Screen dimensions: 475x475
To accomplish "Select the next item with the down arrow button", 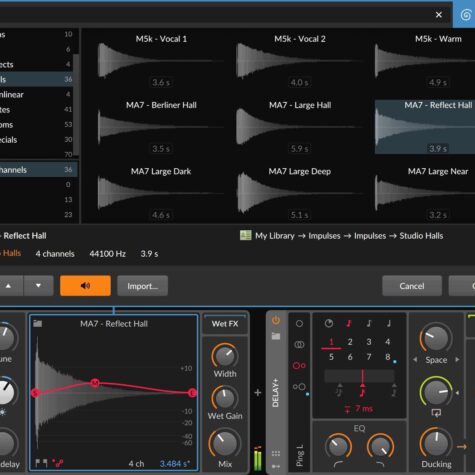I will [38, 286].
